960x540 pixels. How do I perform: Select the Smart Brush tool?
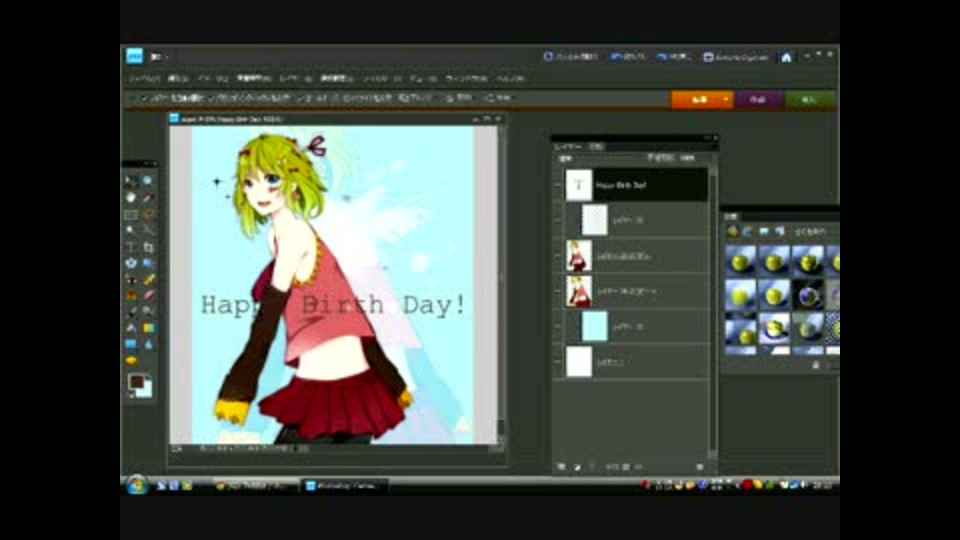click(x=148, y=312)
